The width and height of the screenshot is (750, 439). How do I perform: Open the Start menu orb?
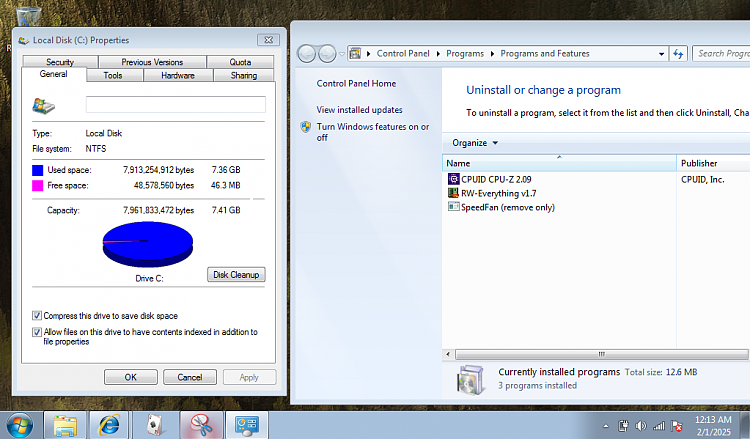[x=20, y=425]
